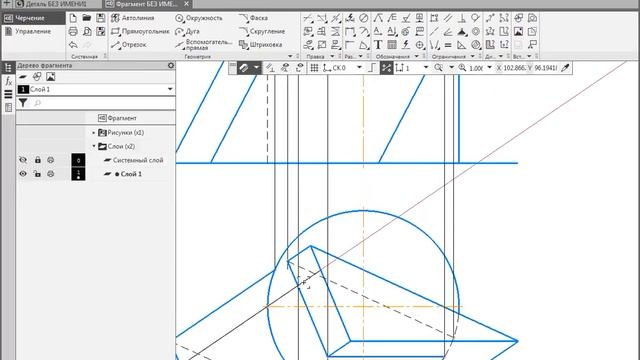Open the СК 0 coordinate system dropdown
The image size is (640, 360).
(x=360, y=68)
